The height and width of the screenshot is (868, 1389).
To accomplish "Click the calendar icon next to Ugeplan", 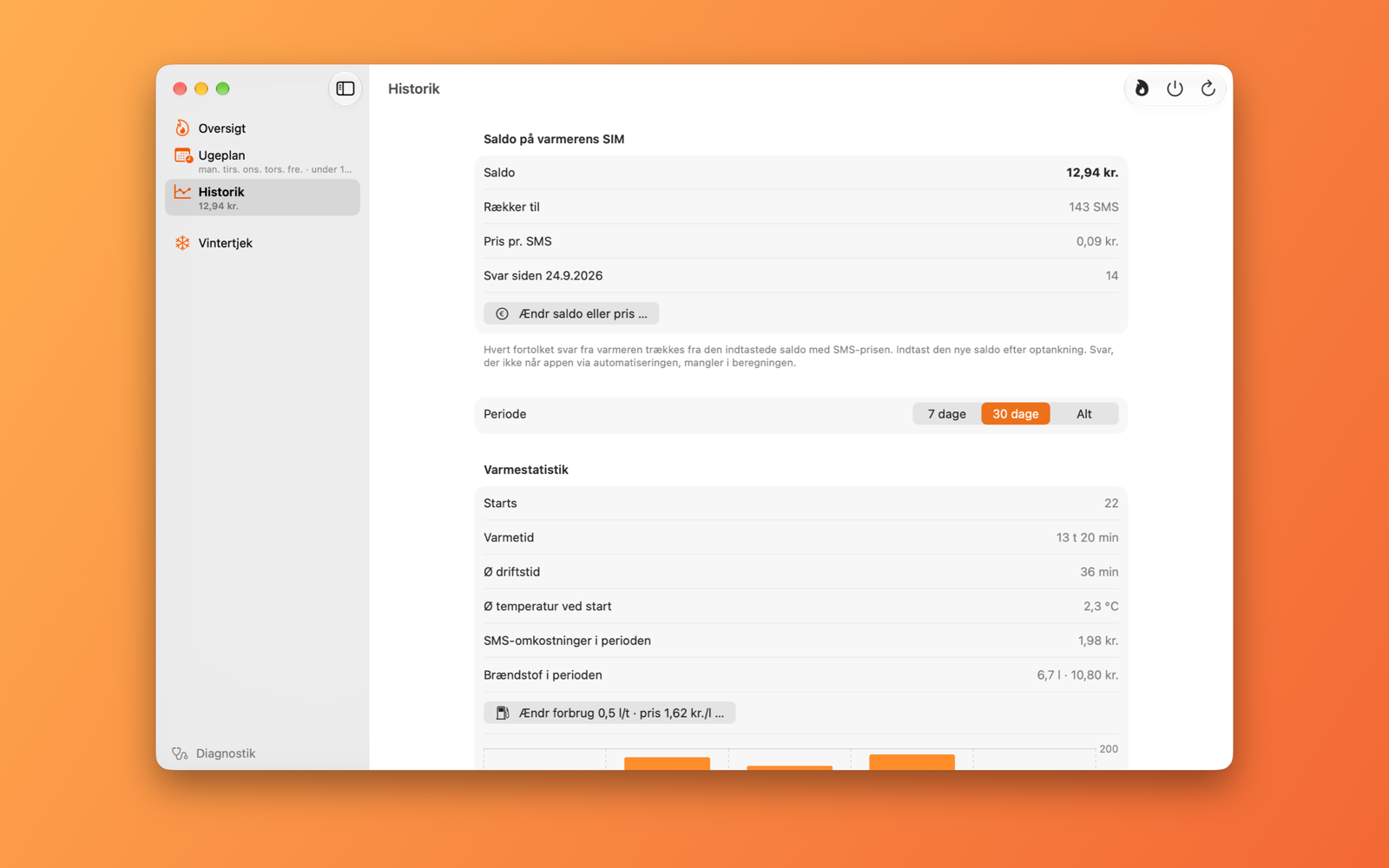I will [x=182, y=156].
